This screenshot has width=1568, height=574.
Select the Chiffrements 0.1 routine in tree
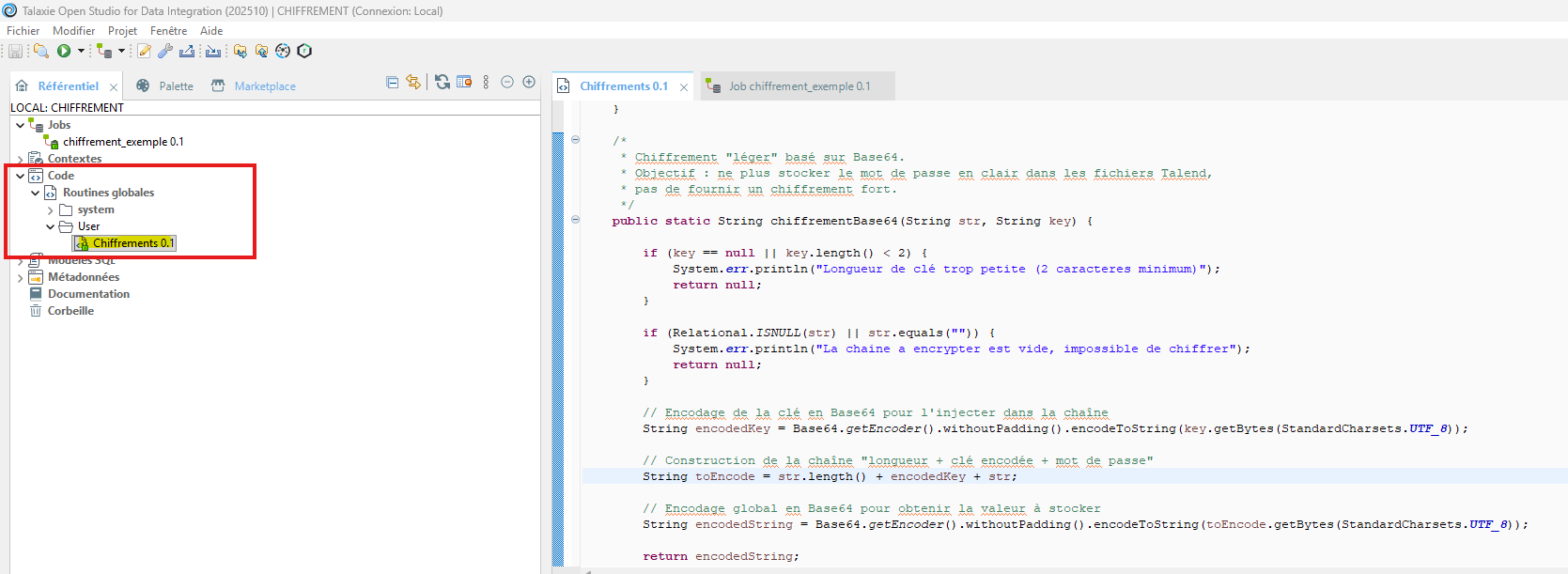point(132,243)
